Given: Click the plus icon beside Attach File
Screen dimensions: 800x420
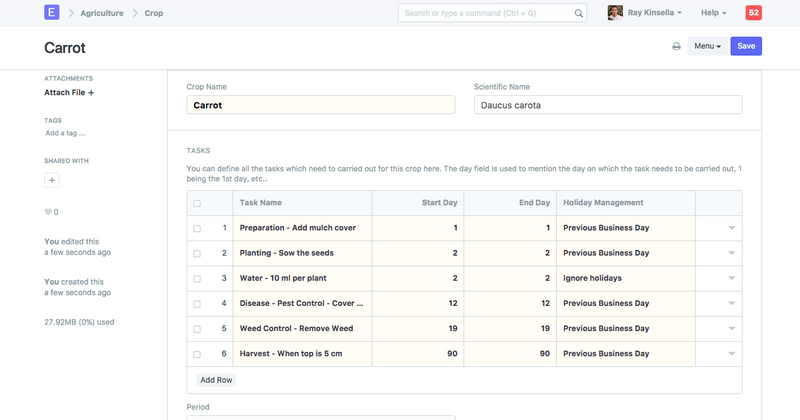Looking at the screenshot, I should coord(91,93).
